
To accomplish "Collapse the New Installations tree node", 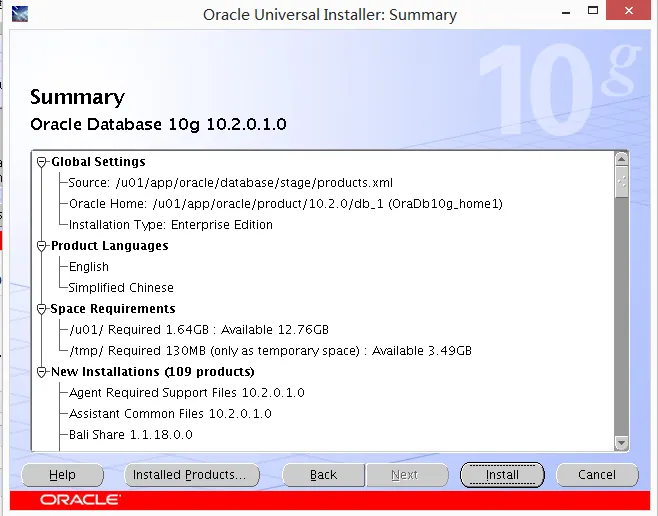I will tap(41, 372).
